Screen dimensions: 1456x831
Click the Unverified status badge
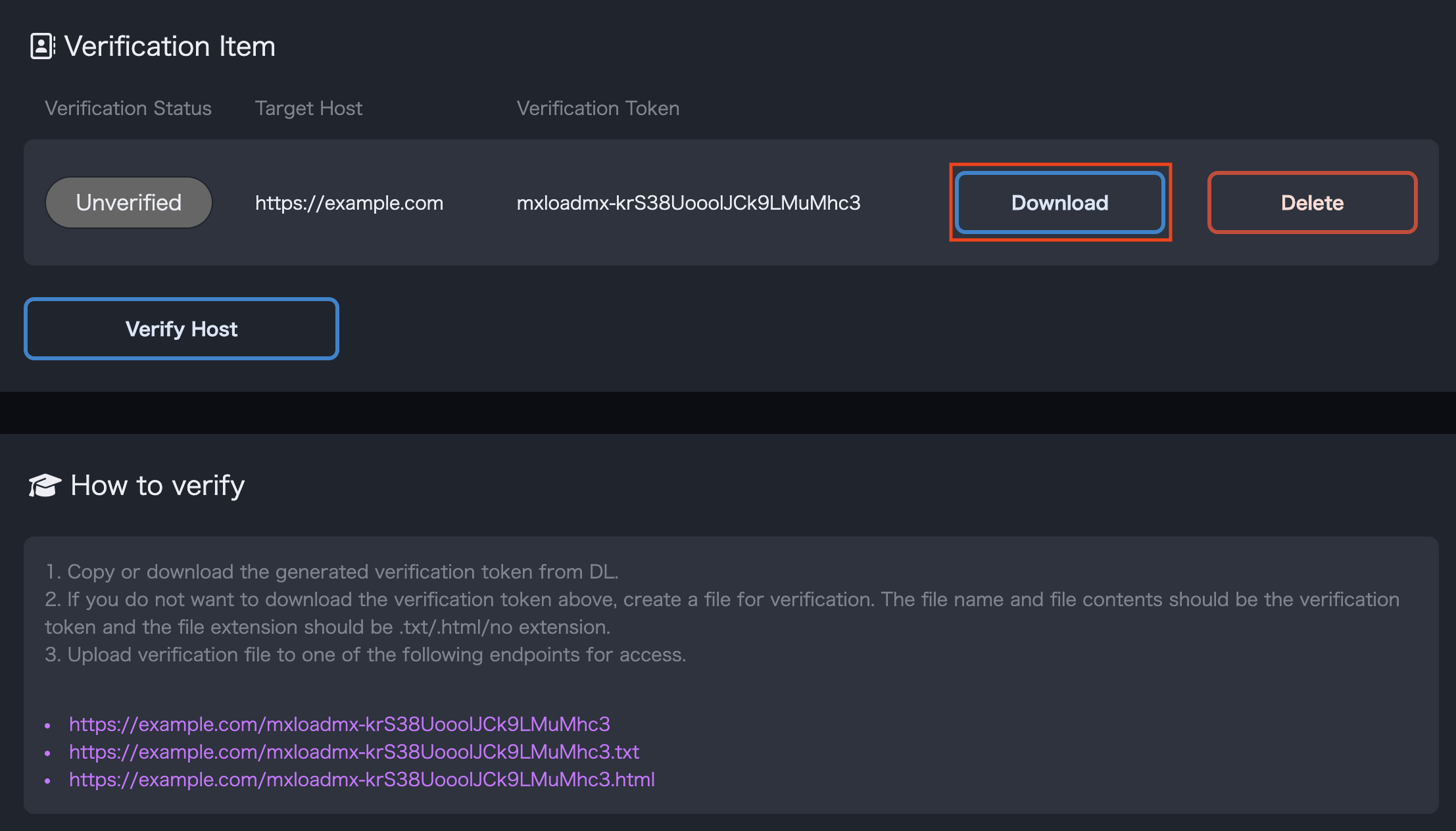(128, 202)
